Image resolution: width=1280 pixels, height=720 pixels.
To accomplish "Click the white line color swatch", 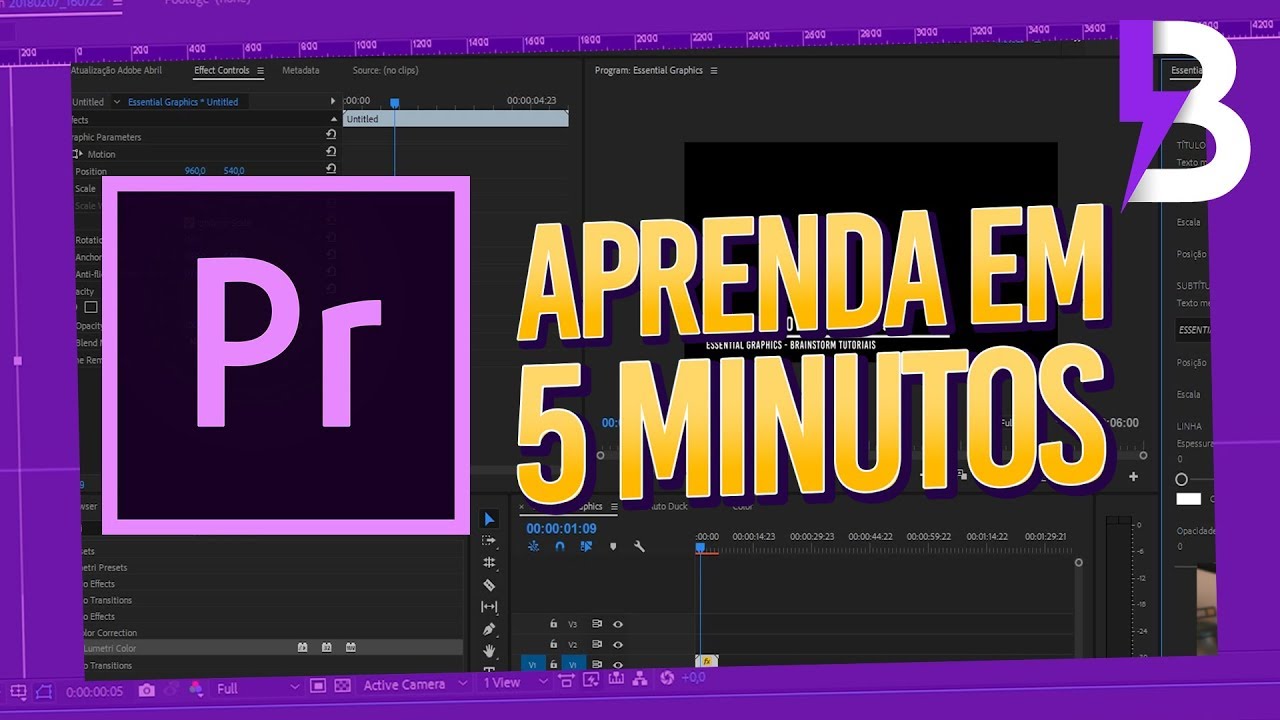I will (x=1188, y=498).
